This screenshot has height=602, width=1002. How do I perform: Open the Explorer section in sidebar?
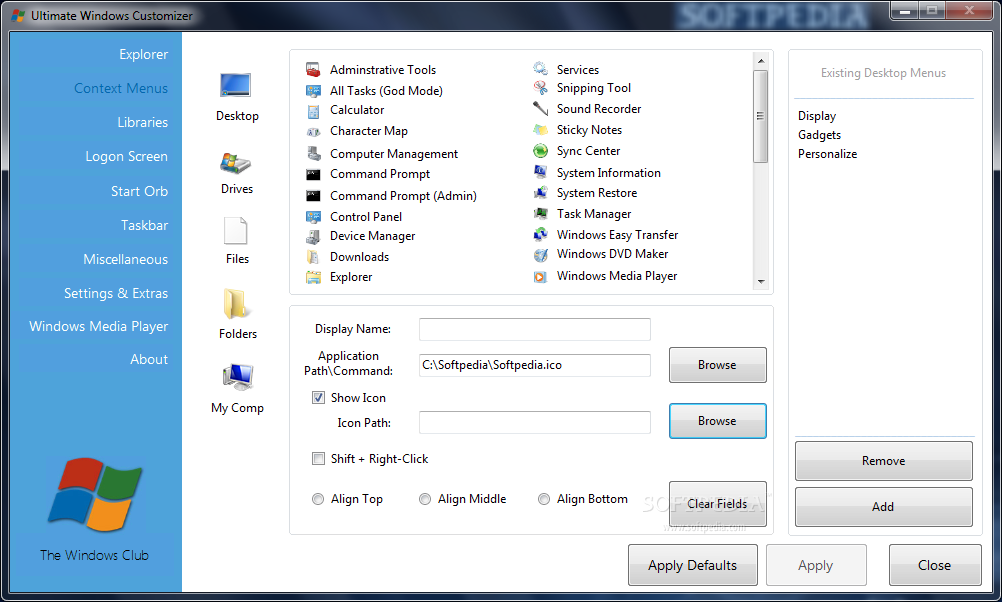pyautogui.click(x=143, y=54)
